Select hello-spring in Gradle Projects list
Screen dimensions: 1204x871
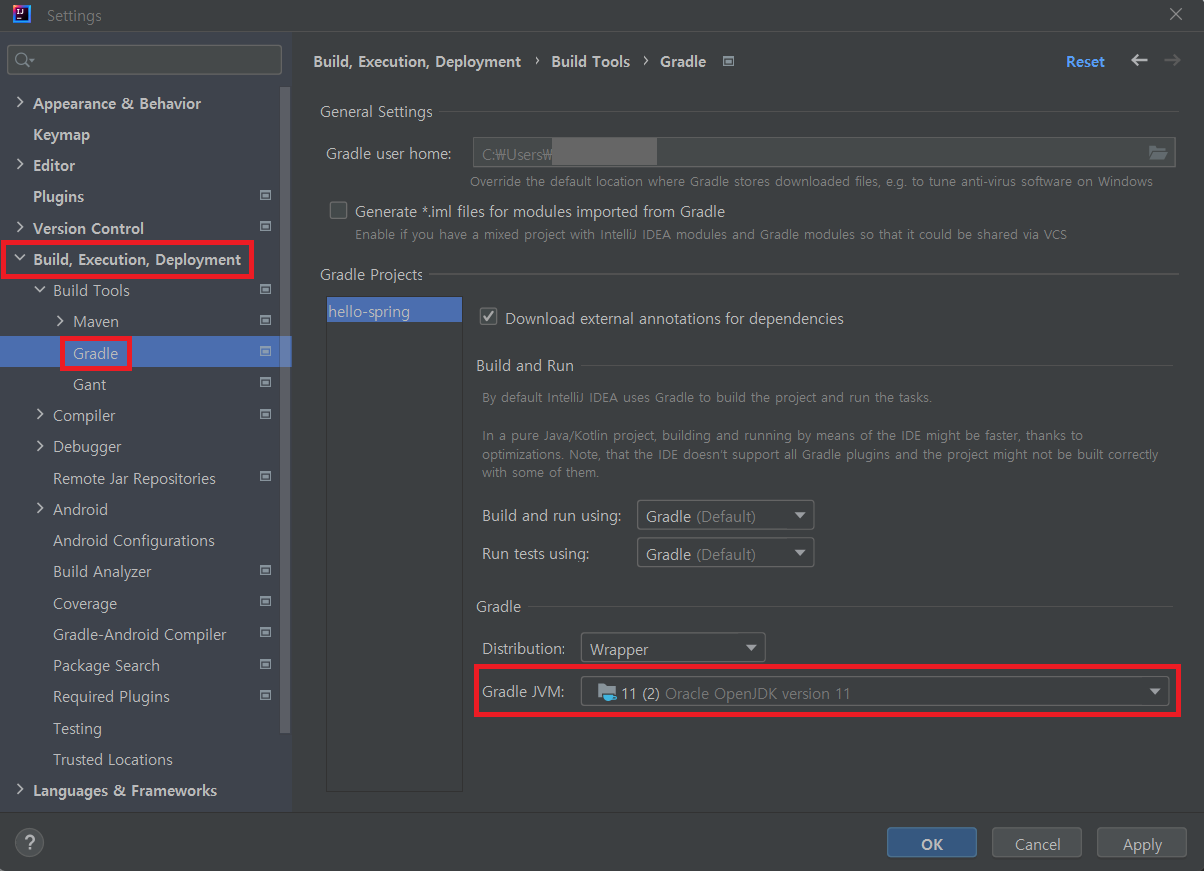394,311
